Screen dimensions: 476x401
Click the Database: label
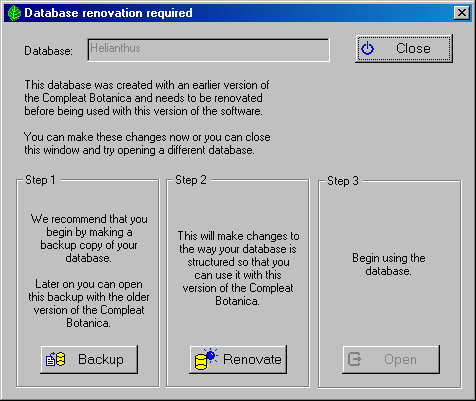coord(48,51)
